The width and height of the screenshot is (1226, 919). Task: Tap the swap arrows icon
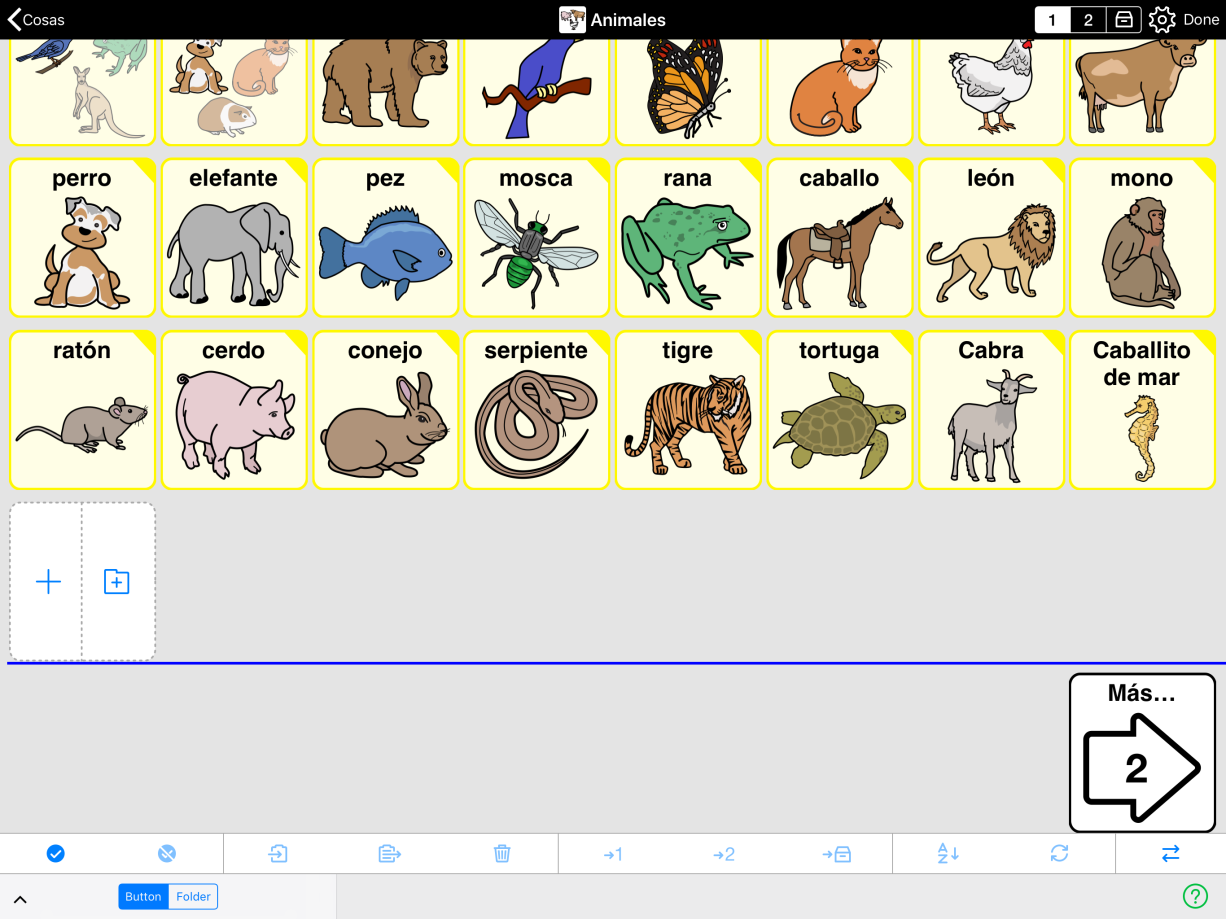tap(1171, 853)
